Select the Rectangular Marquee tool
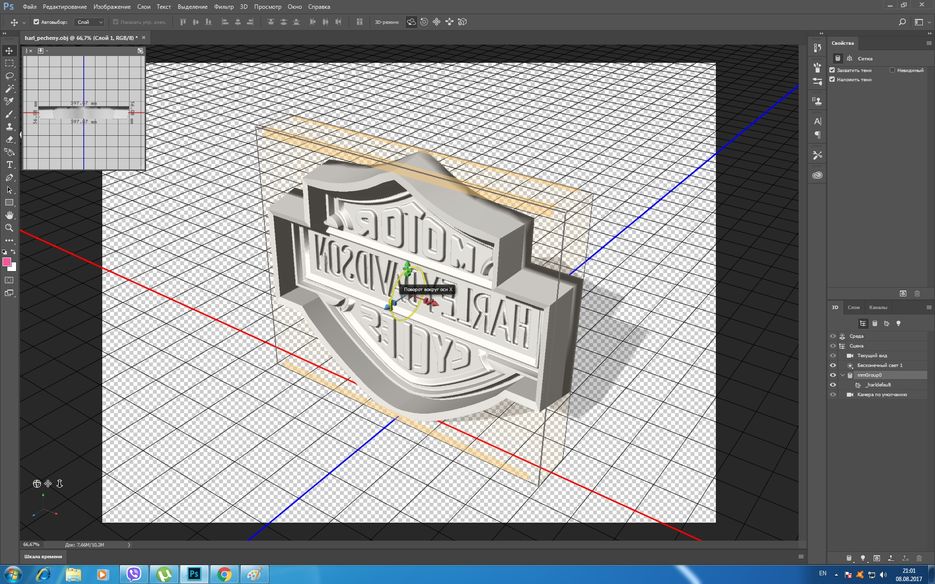 pos(9,63)
